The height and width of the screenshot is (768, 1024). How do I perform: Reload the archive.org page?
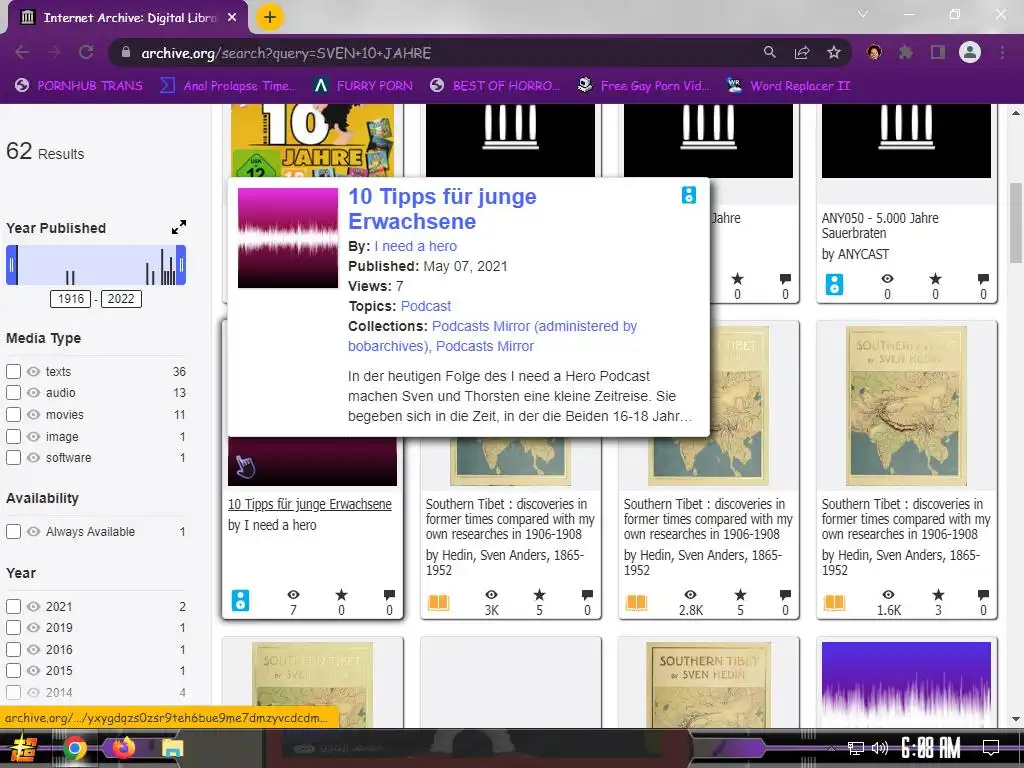86,52
